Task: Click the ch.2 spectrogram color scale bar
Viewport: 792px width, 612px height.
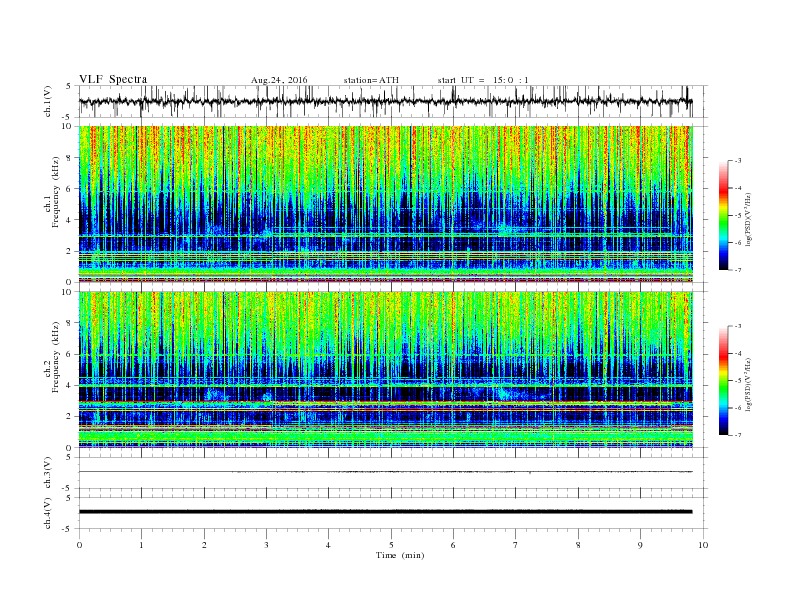Action: tap(724, 381)
